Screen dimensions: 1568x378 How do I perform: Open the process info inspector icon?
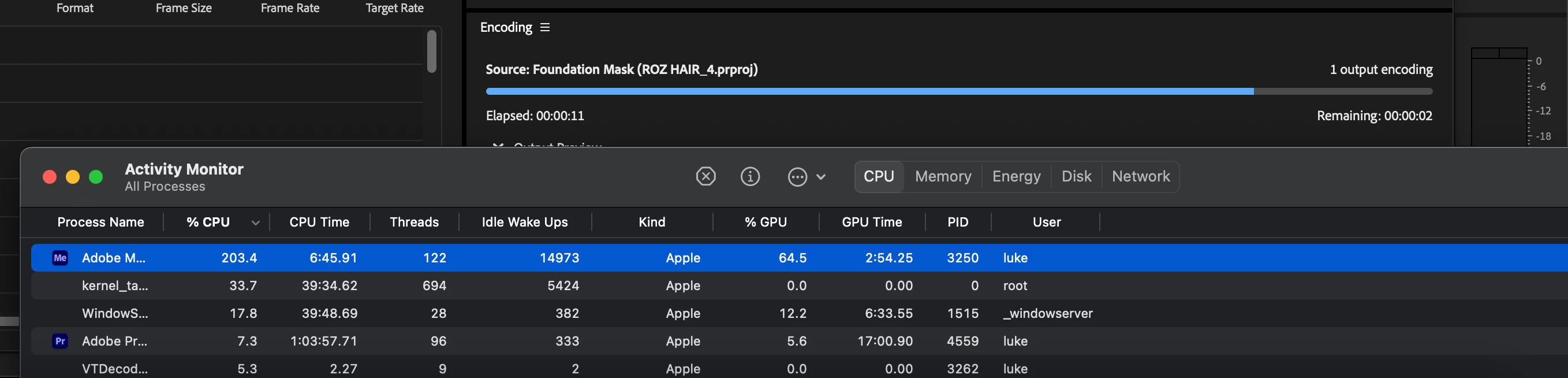(x=750, y=177)
